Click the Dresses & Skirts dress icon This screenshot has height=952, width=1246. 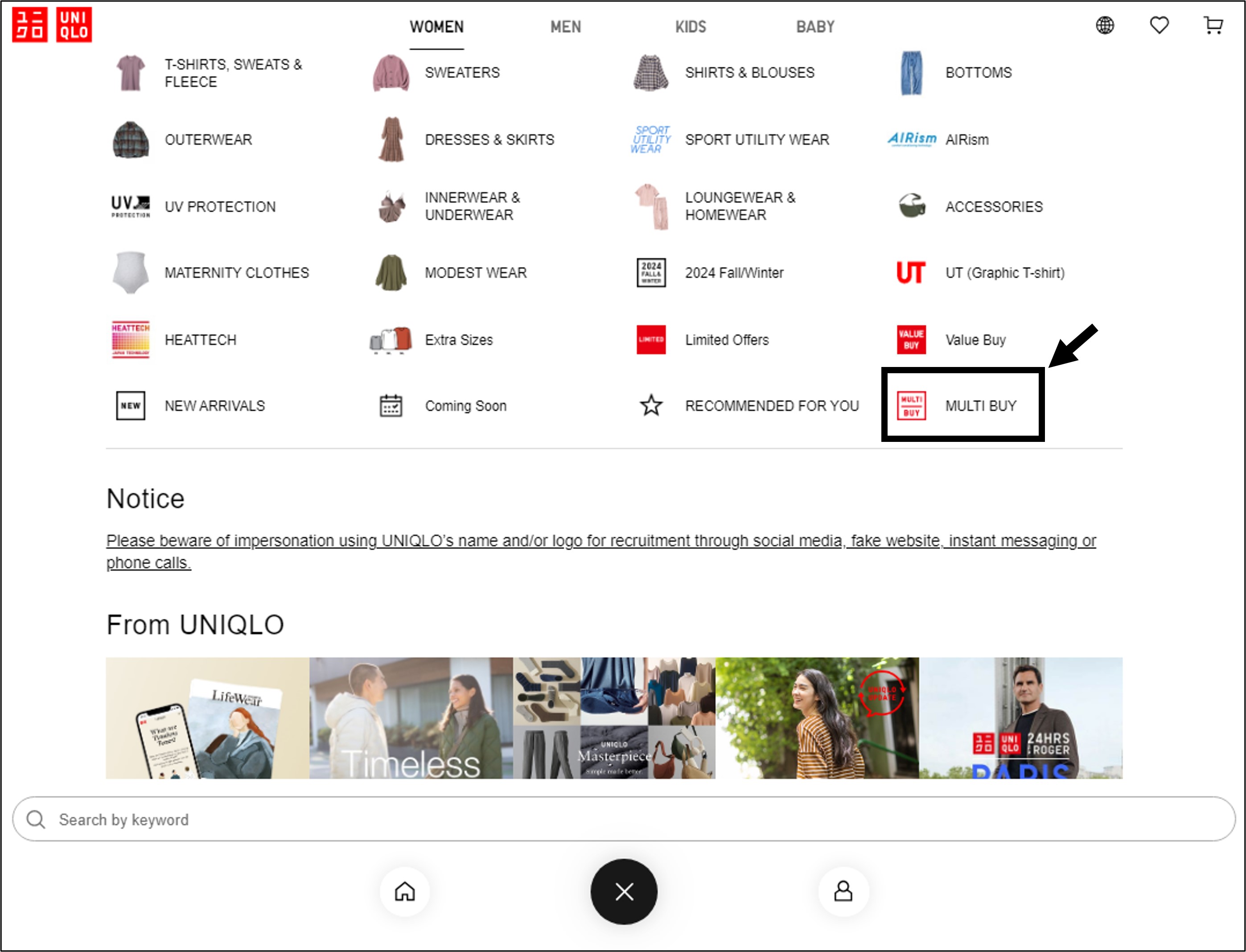pyautogui.click(x=391, y=140)
